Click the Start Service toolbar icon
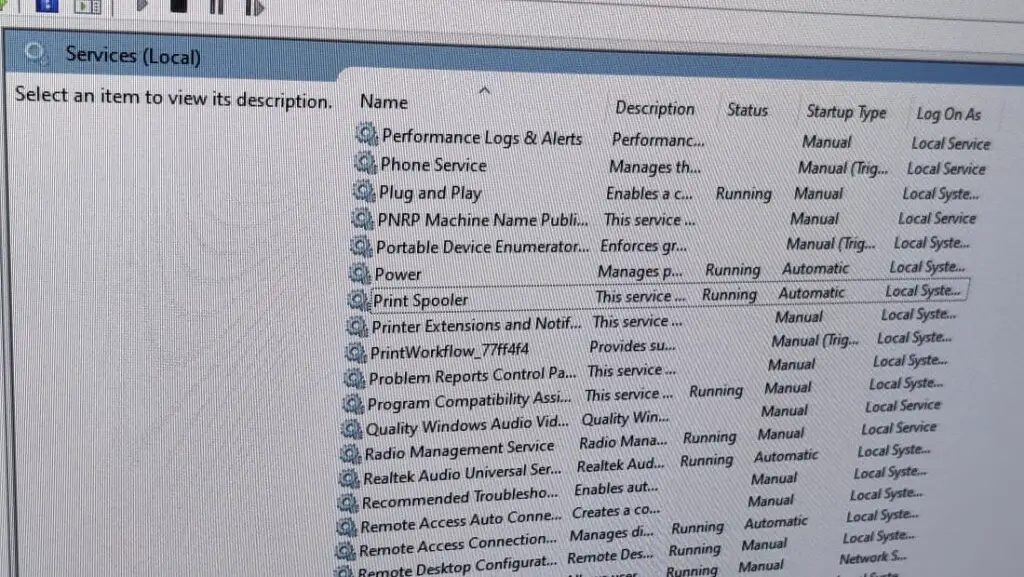 [x=142, y=7]
